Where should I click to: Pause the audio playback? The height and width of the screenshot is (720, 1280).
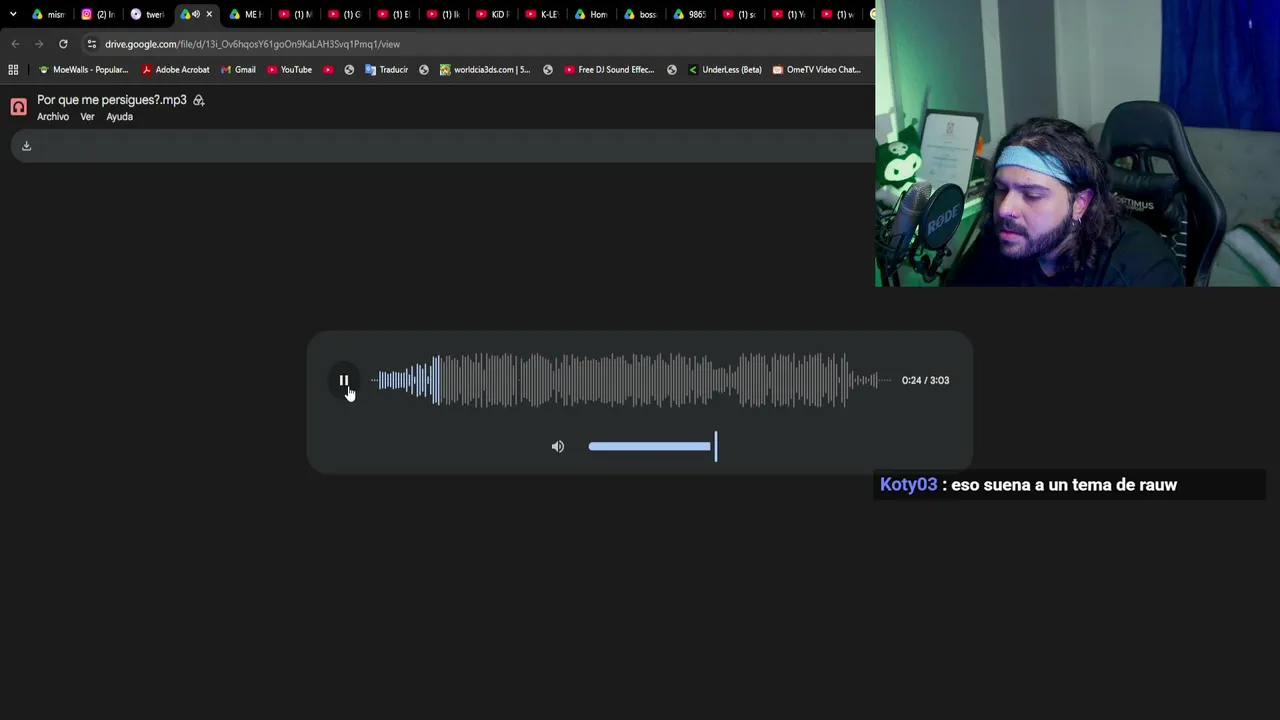pyautogui.click(x=343, y=380)
